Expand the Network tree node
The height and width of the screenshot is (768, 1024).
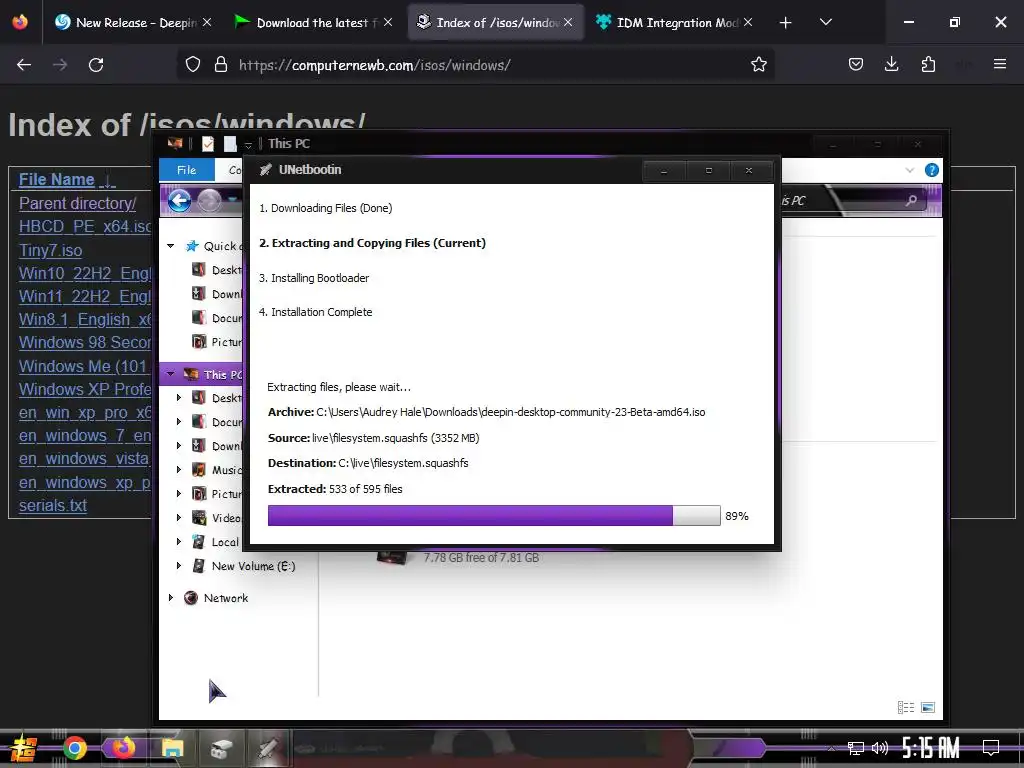pyautogui.click(x=170, y=598)
